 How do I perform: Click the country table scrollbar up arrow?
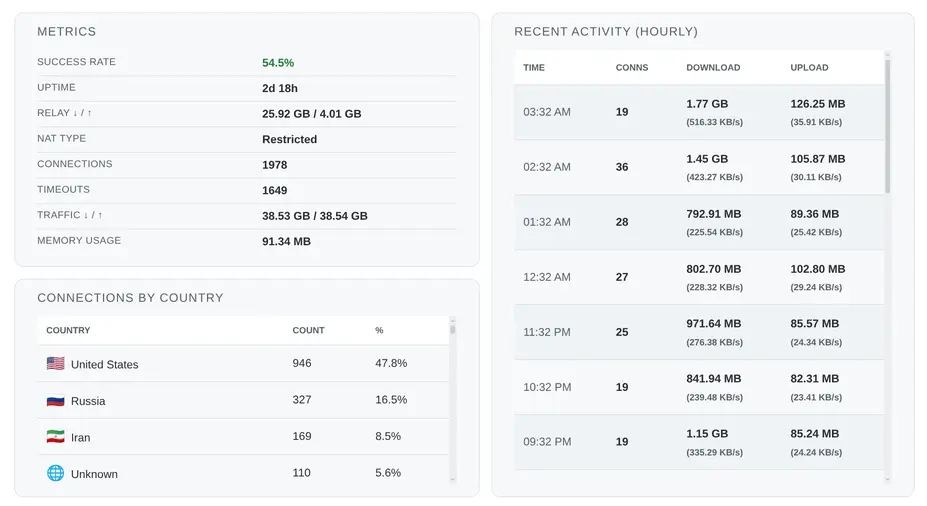click(x=453, y=320)
